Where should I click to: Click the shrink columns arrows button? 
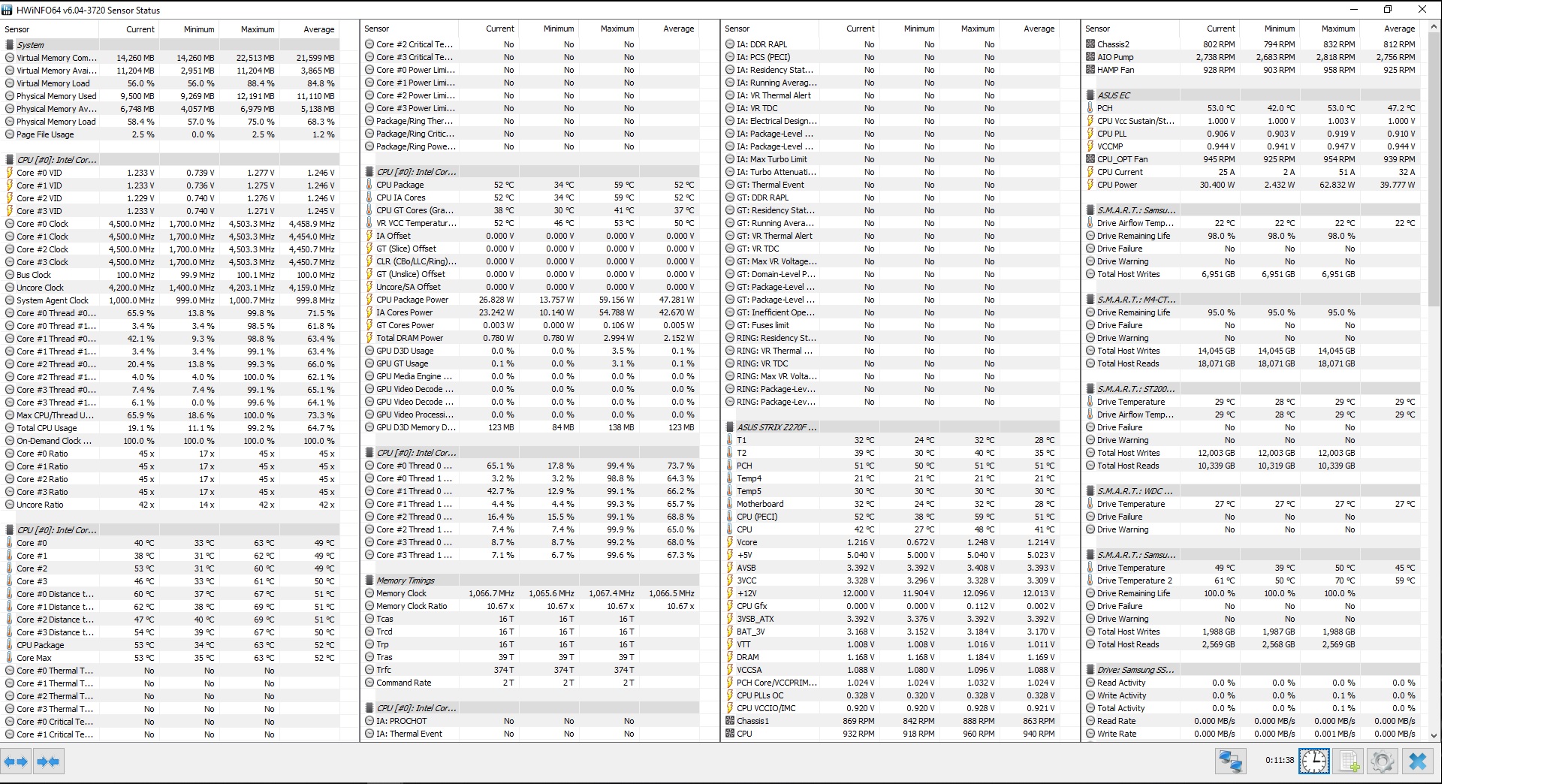click(x=48, y=761)
